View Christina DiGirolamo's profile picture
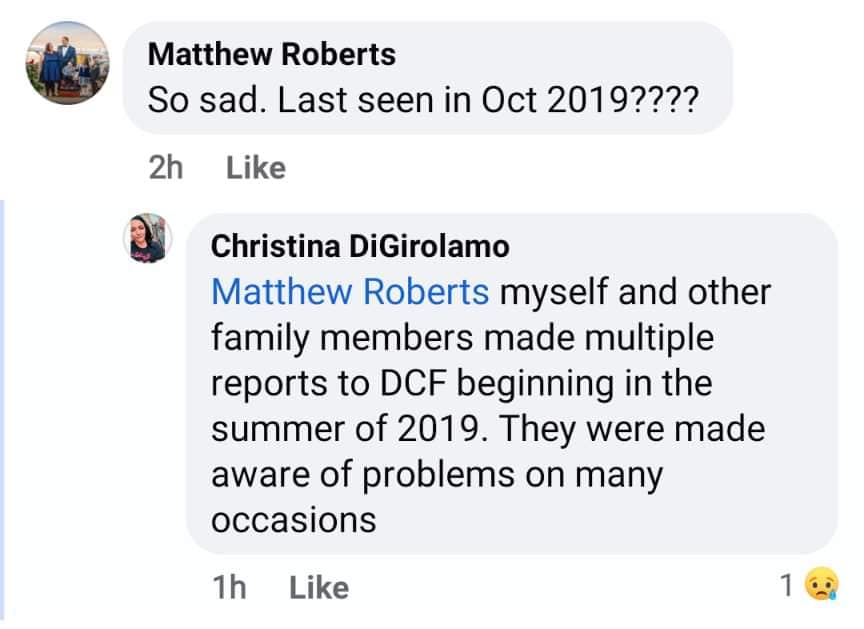Image resolution: width=864 pixels, height=629 pixels. [148, 238]
